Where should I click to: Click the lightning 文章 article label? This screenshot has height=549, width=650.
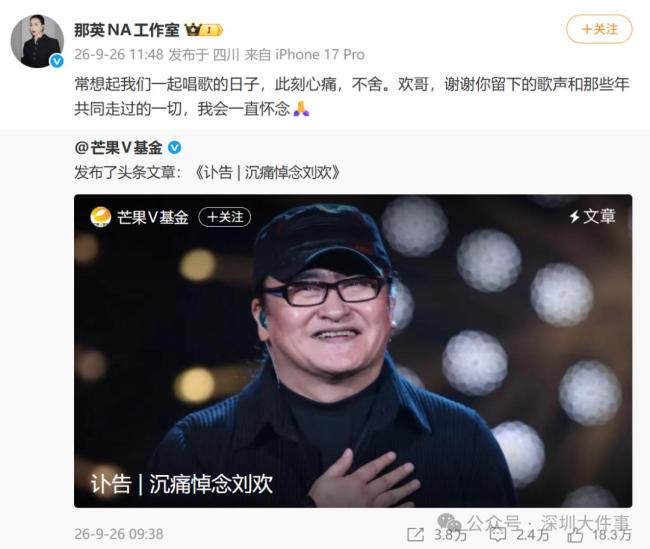593,216
